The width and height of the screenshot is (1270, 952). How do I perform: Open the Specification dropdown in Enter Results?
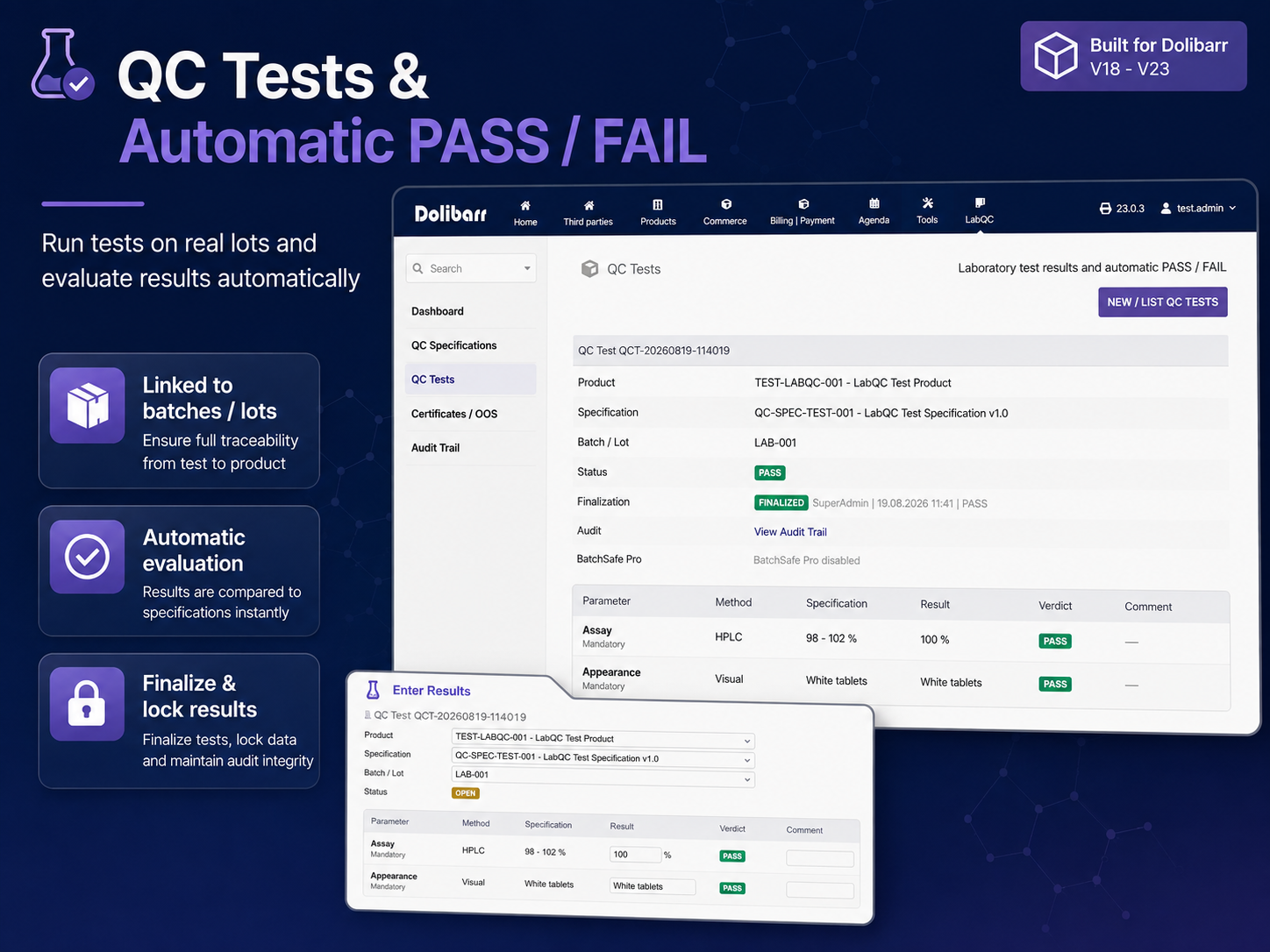[x=603, y=758]
